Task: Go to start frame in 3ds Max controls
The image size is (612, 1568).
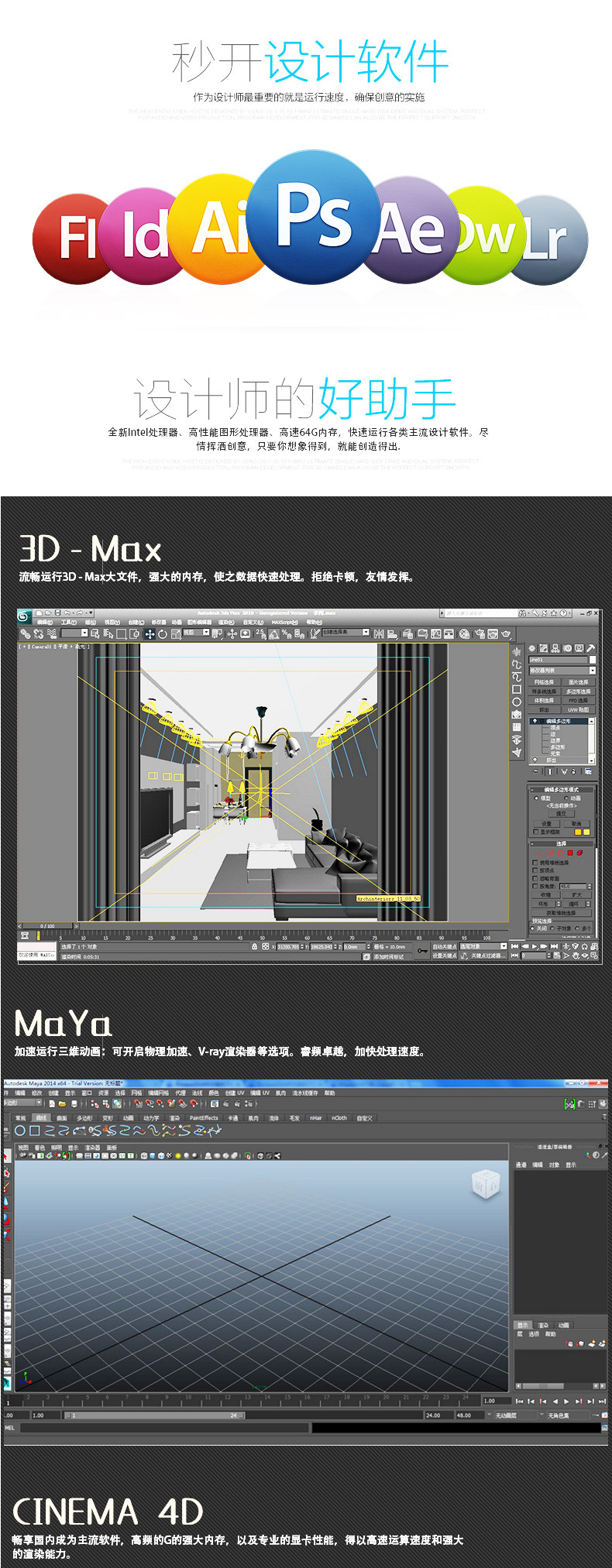Action: (x=514, y=948)
